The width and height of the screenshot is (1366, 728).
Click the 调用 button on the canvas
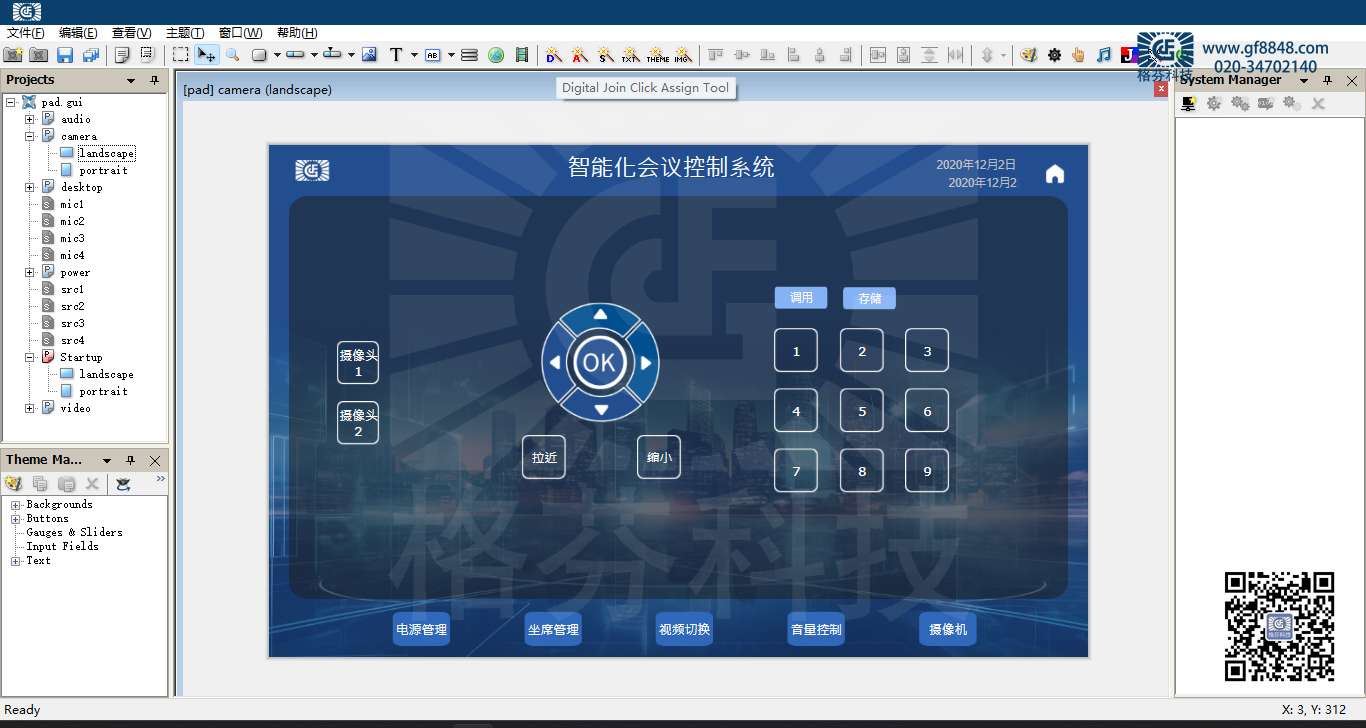[x=801, y=298]
